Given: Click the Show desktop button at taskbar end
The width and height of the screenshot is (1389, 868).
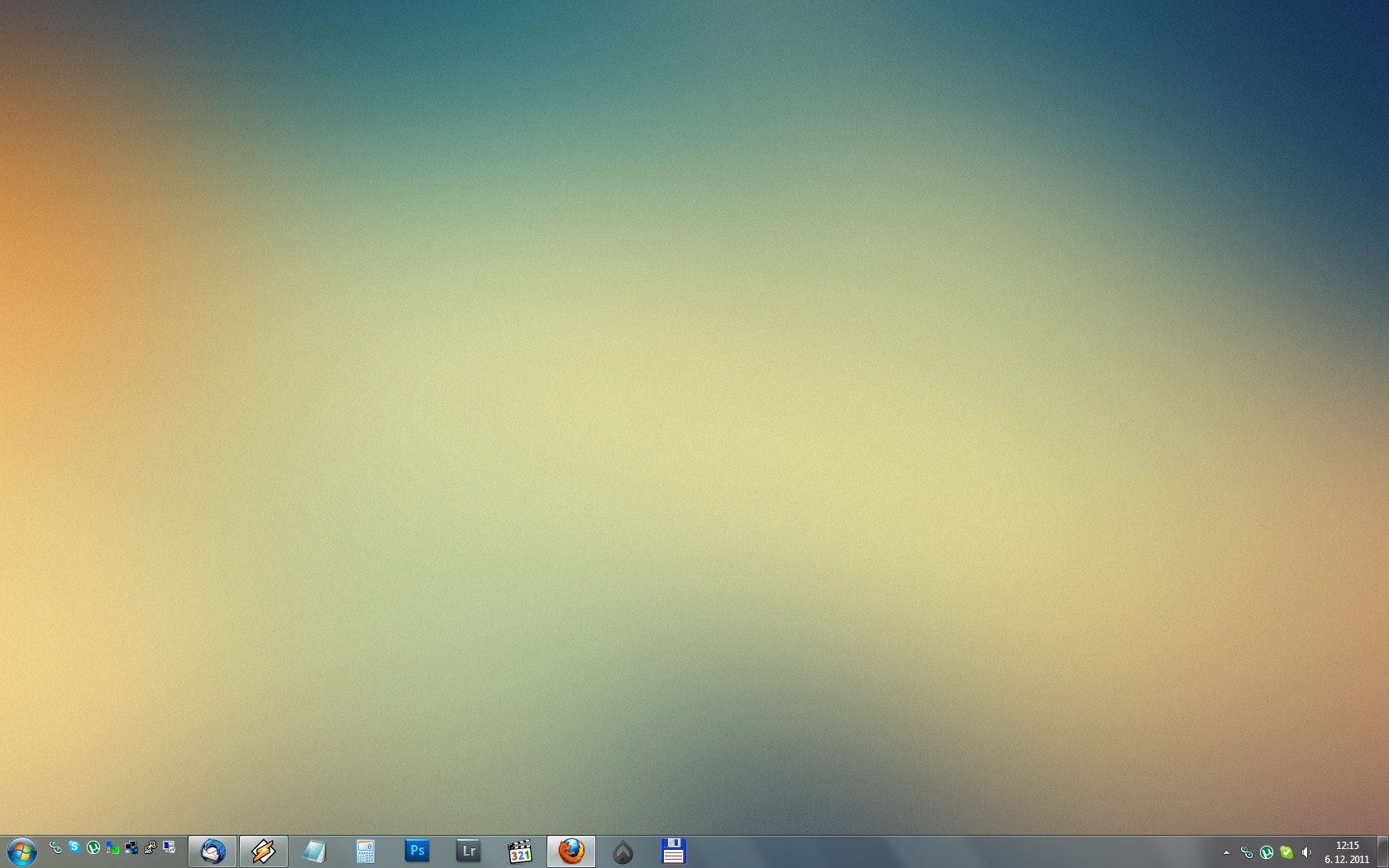Looking at the screenshot, I should point(1382,851).
